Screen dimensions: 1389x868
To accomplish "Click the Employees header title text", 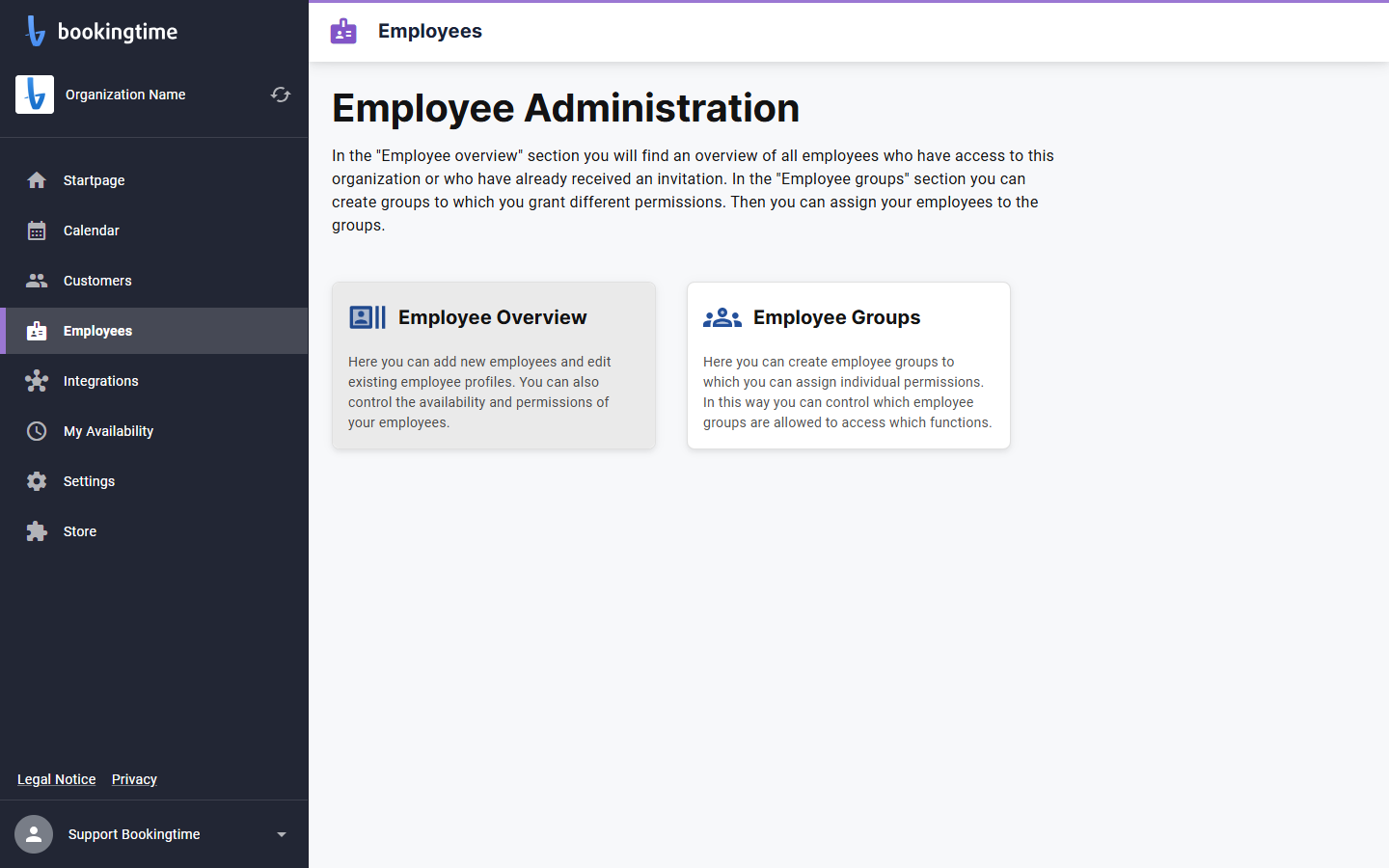I will [430, 31].
